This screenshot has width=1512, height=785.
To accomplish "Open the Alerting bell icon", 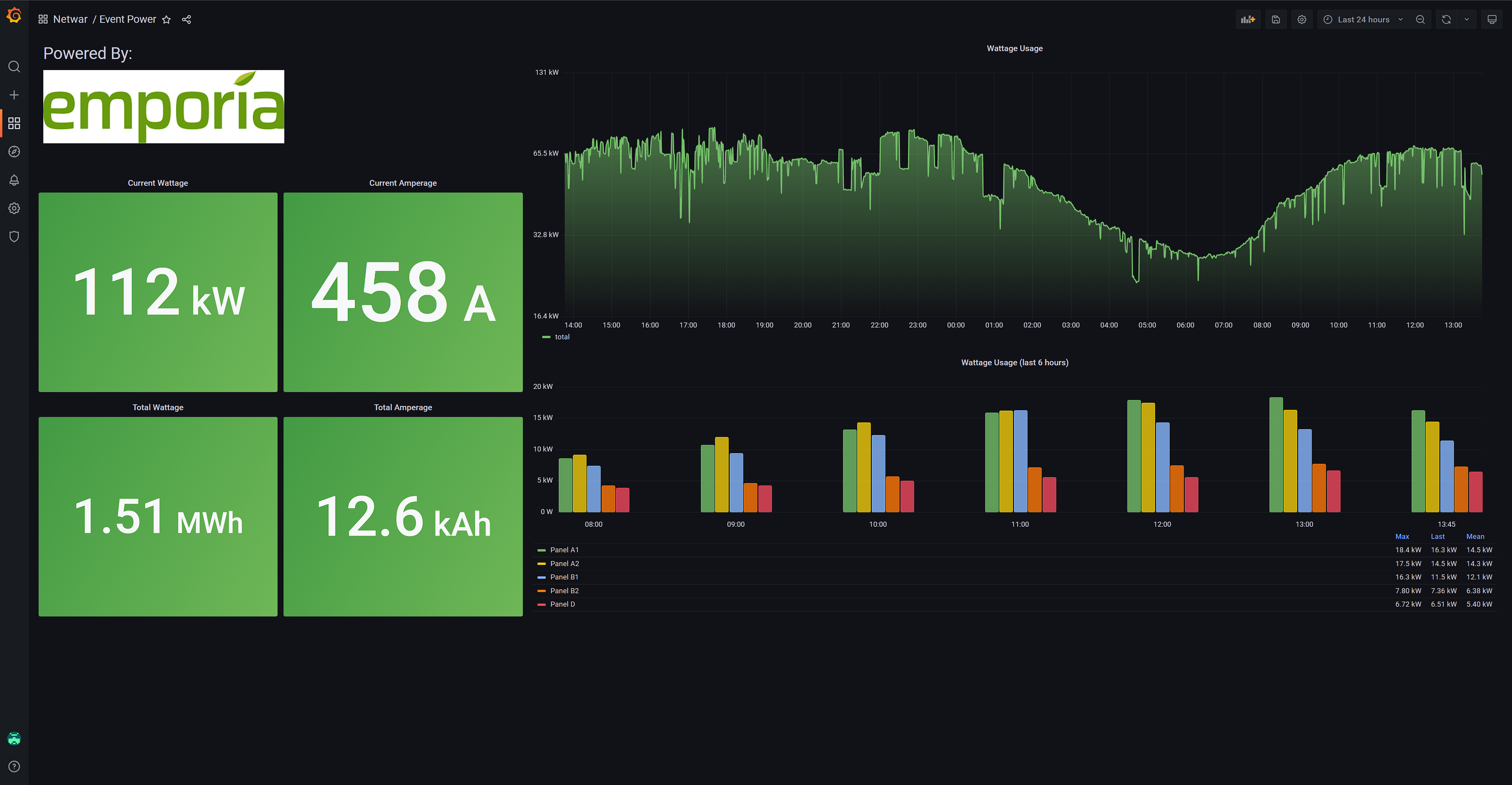I will 14,180.
